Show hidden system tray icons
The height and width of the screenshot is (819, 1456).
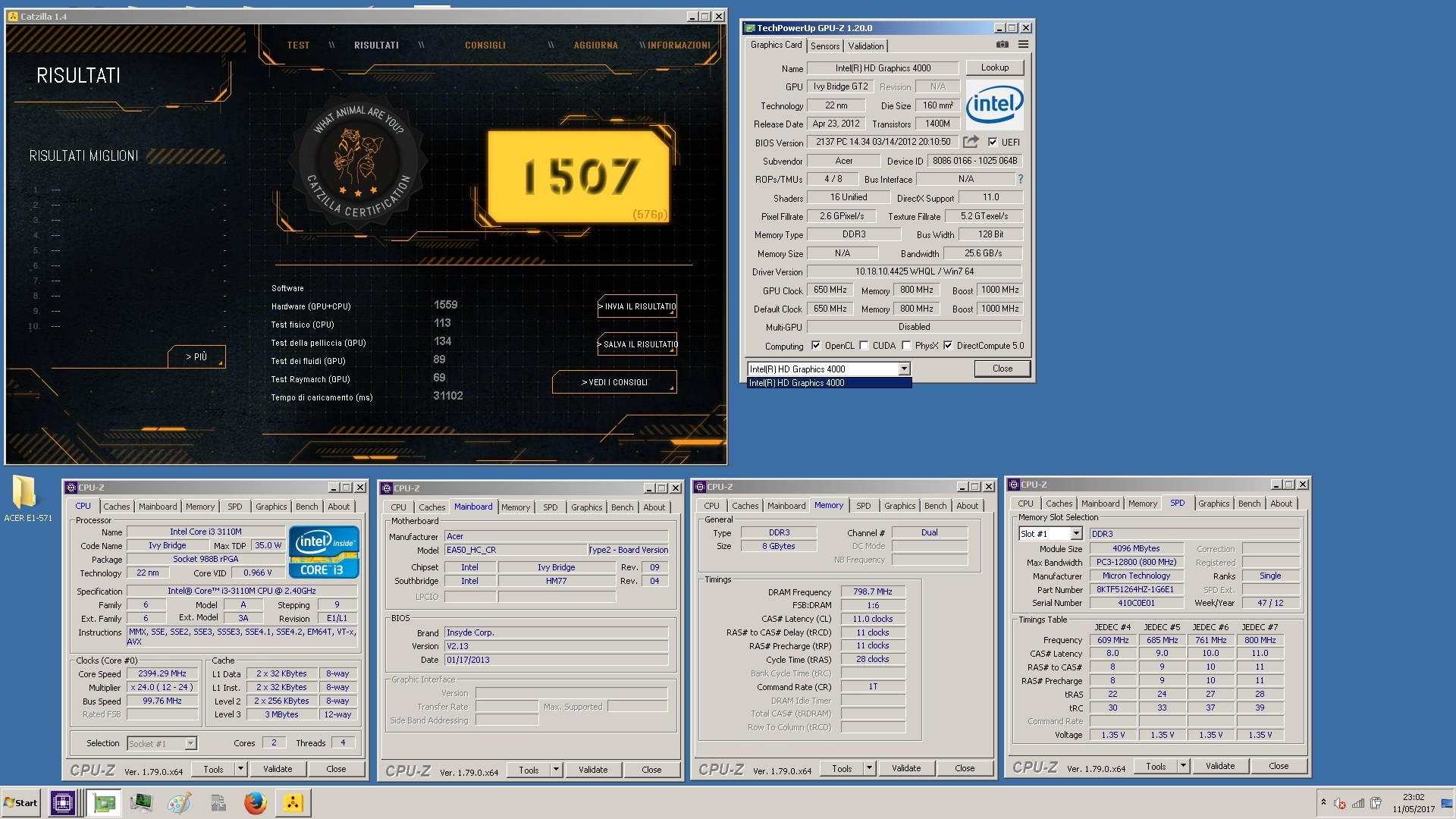click(1323, 802)
